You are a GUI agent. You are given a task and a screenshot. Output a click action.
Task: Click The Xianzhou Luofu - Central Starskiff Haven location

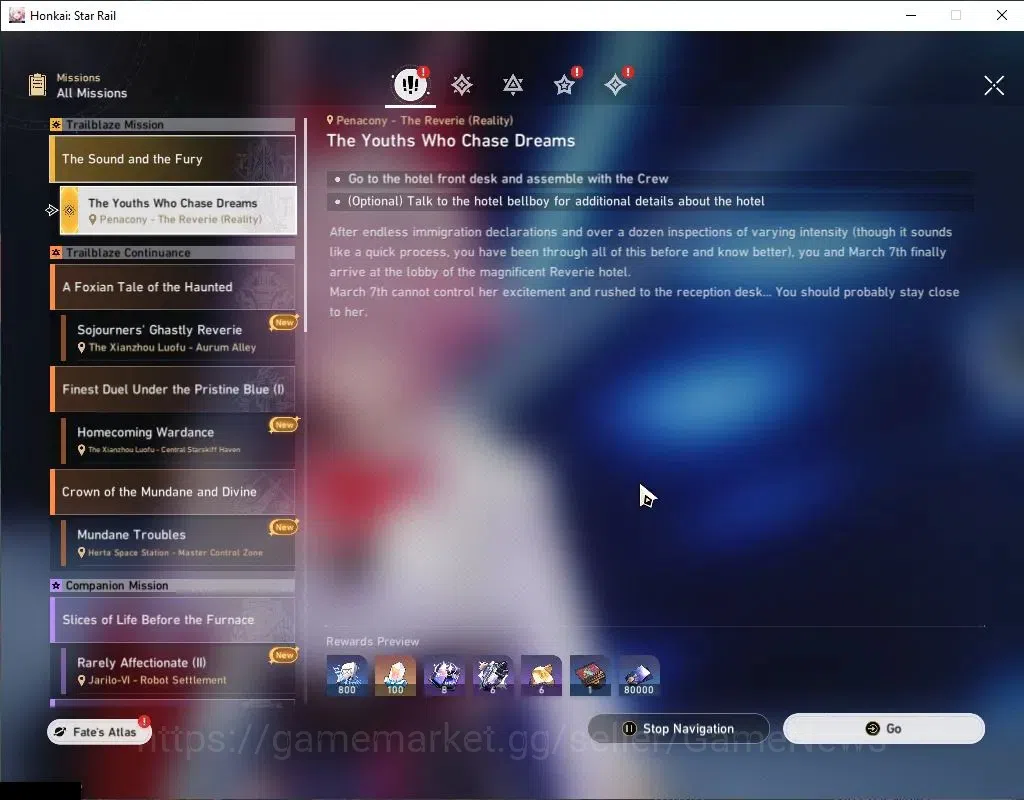click(164, 449)
